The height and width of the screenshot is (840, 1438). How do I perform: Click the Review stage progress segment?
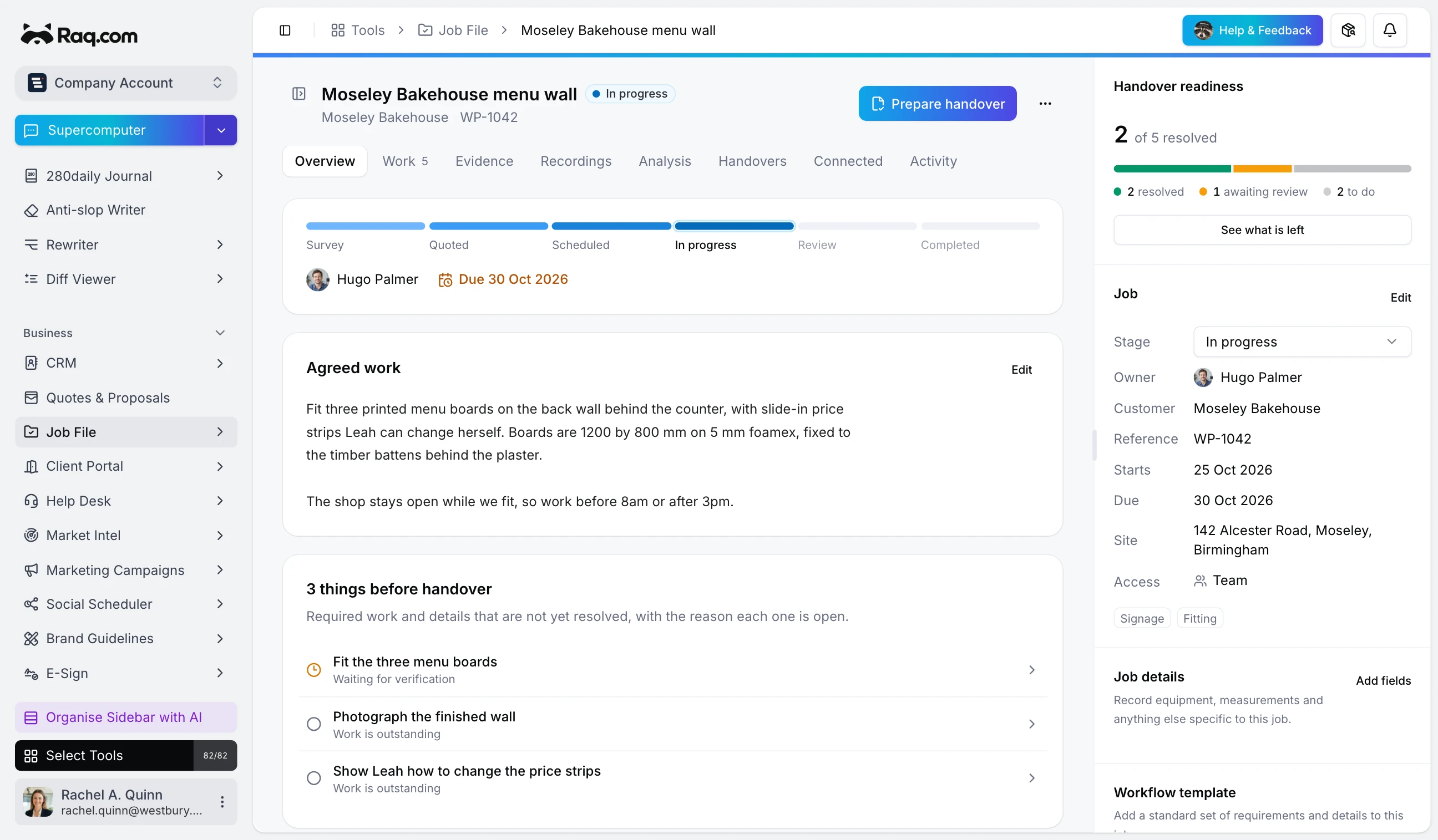point(857,226)
